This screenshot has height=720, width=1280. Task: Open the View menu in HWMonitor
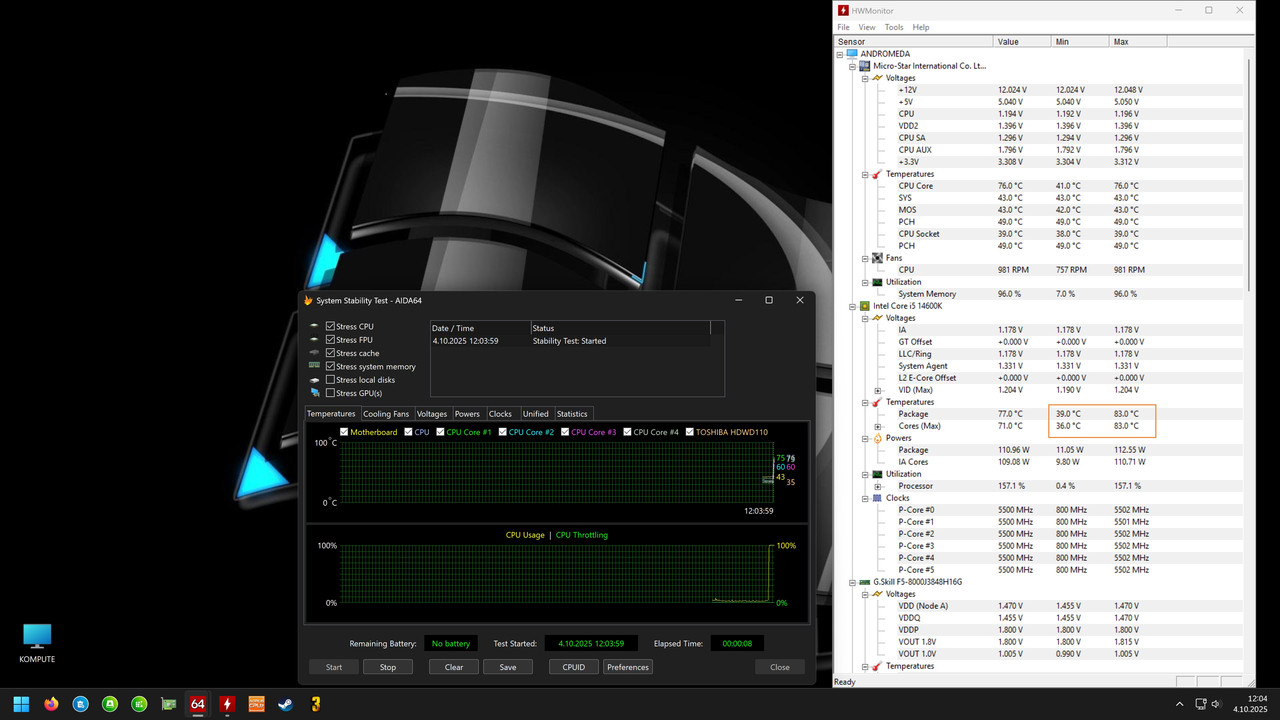867,27
